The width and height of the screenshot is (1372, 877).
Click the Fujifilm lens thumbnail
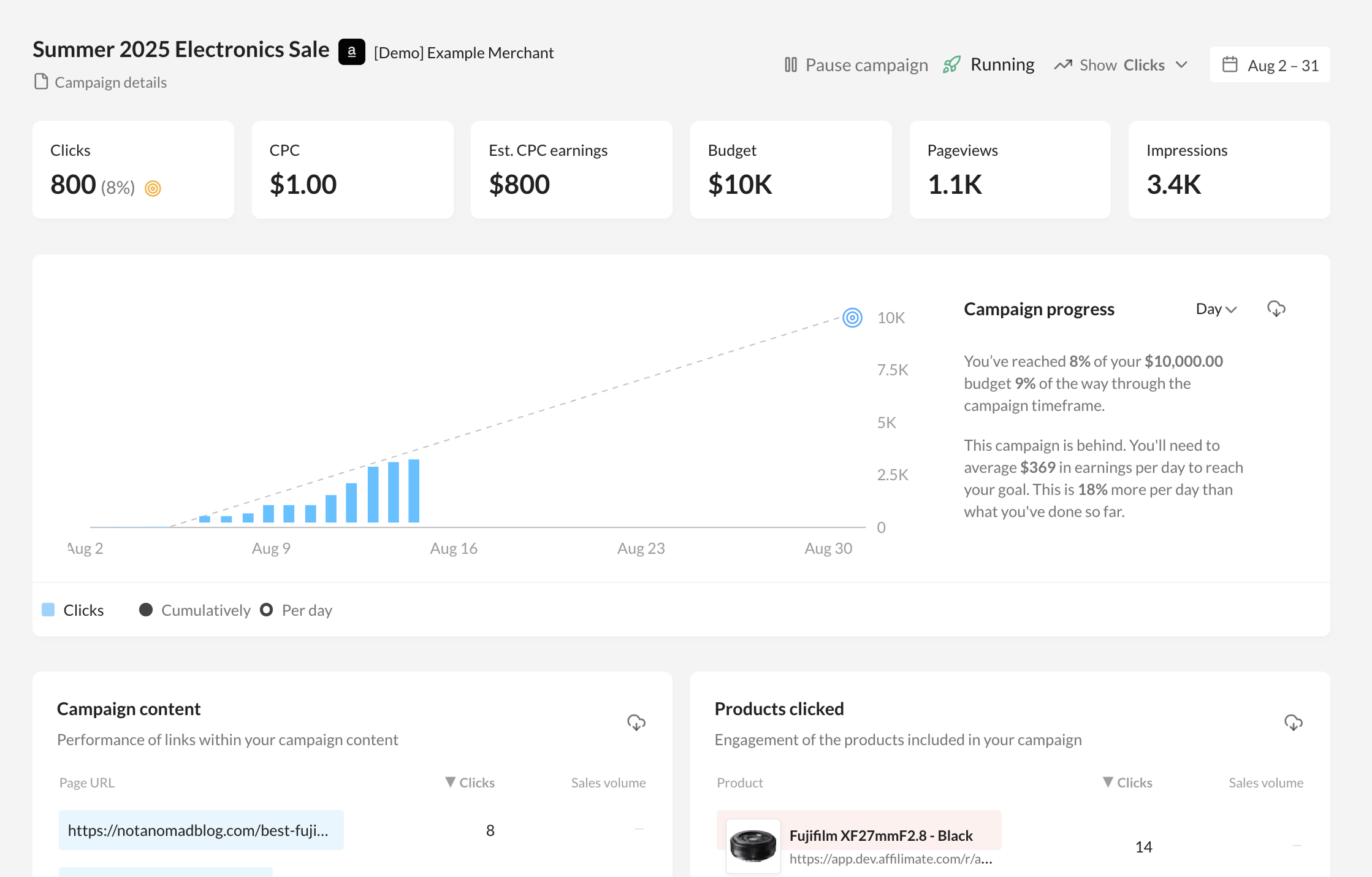point(753,846)
